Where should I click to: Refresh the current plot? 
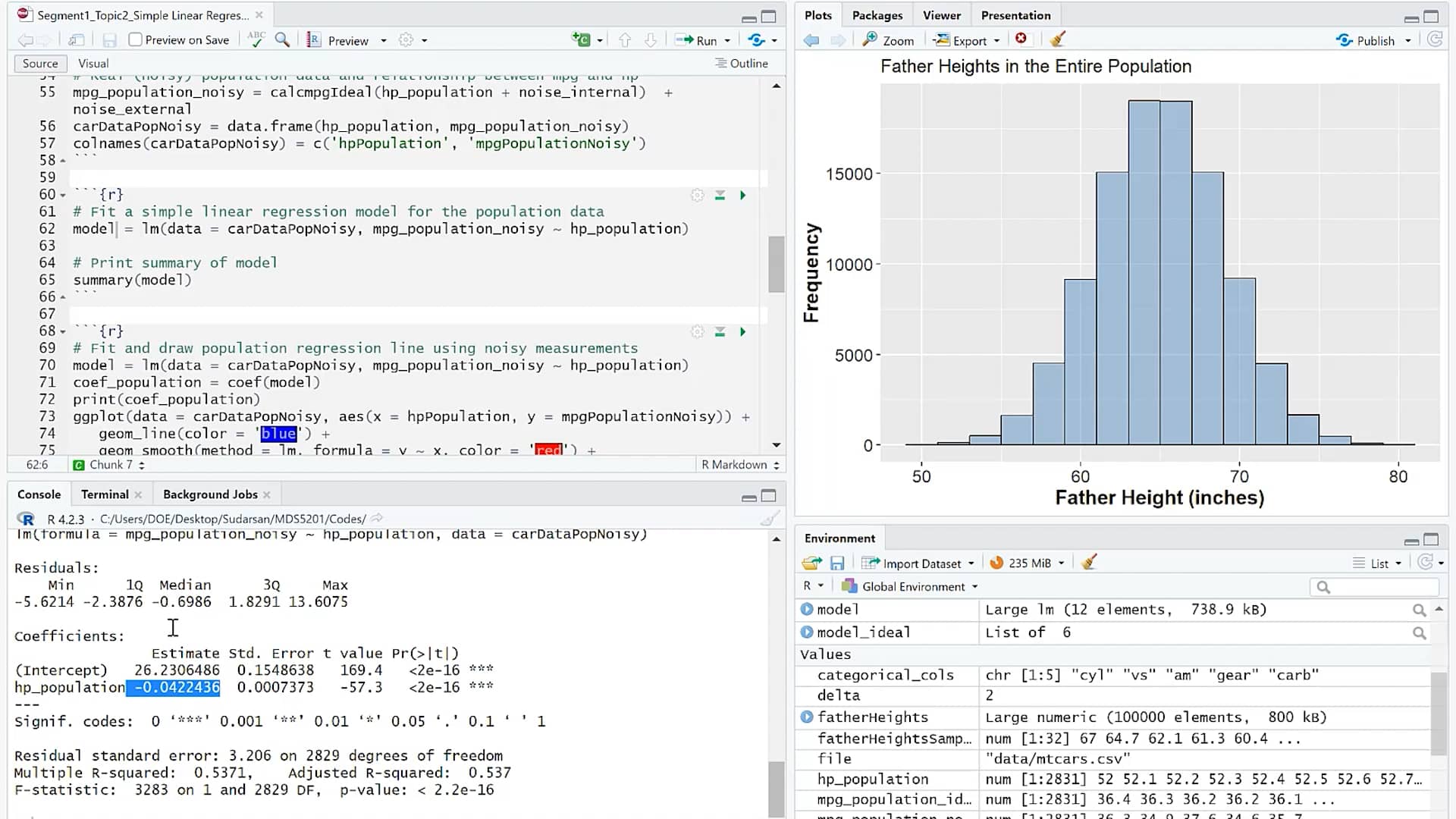(x=1434, y=39)
